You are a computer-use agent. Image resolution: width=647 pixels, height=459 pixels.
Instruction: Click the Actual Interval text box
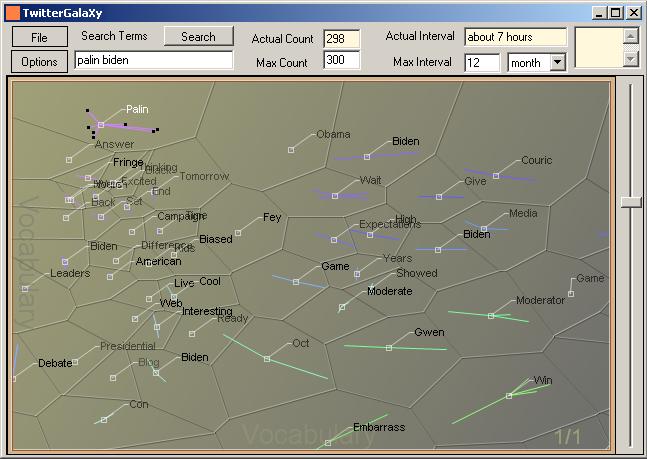pos(515,37)
